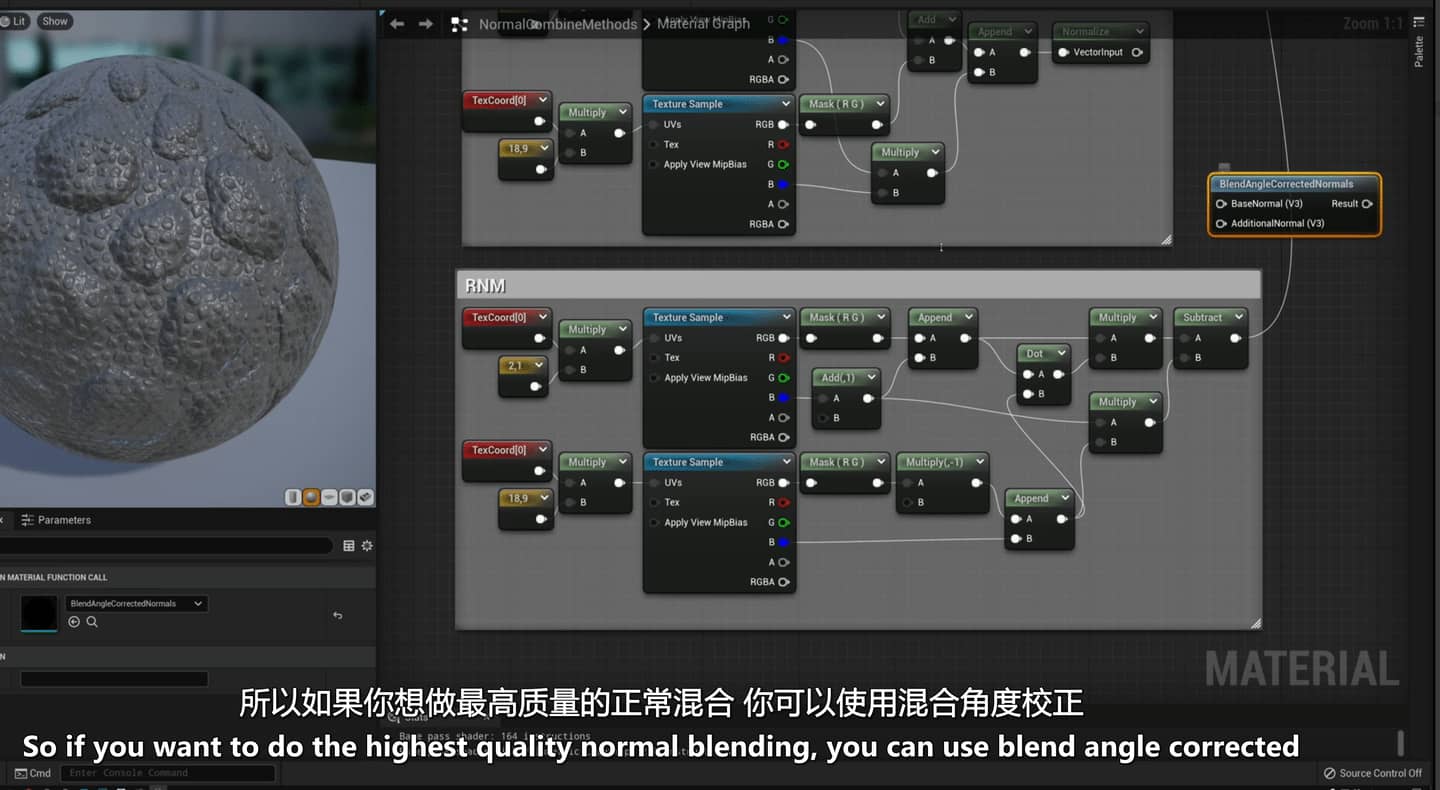Click the Zoom 1:1 indicator

tap(1373, 23)
